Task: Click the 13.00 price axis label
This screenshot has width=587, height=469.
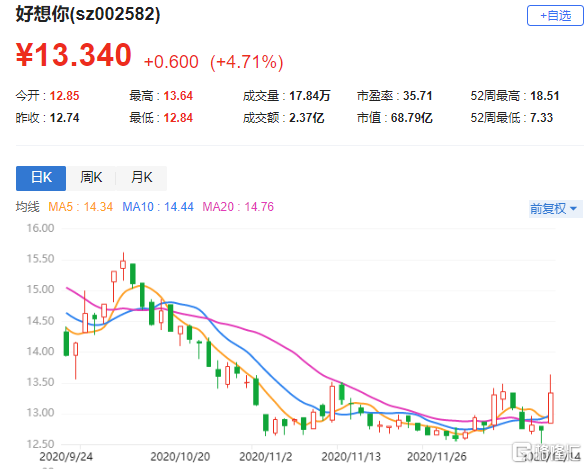Action: [40, 413]
